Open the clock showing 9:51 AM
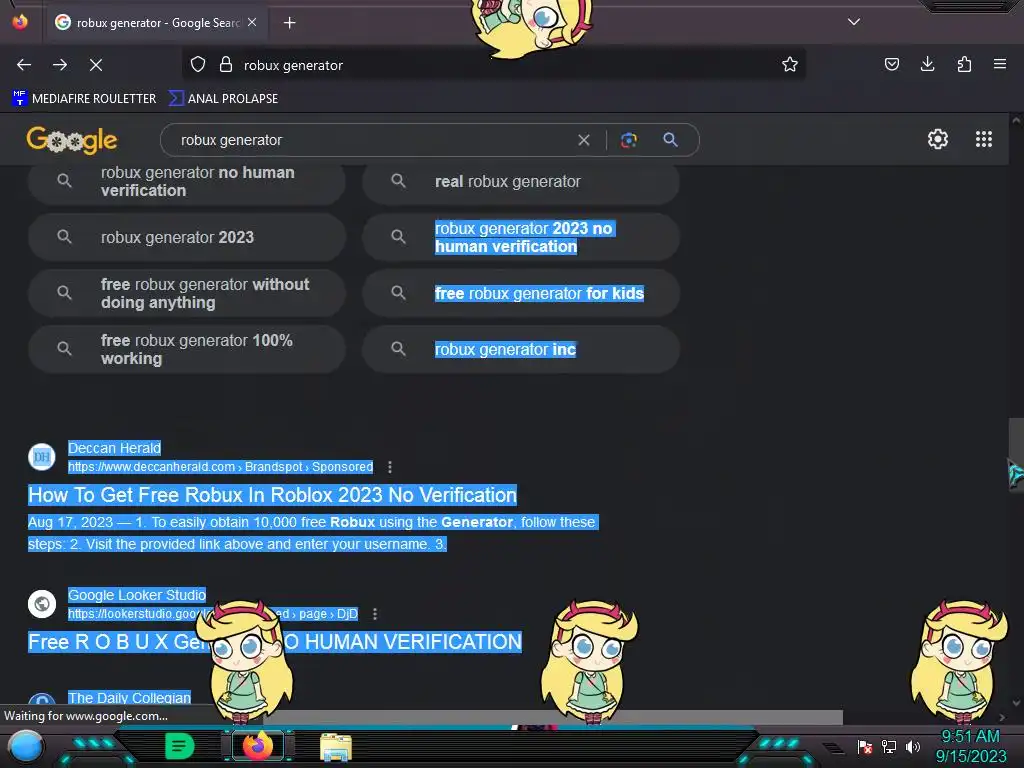Screen dimensions: 1024x768 point(970,746)
